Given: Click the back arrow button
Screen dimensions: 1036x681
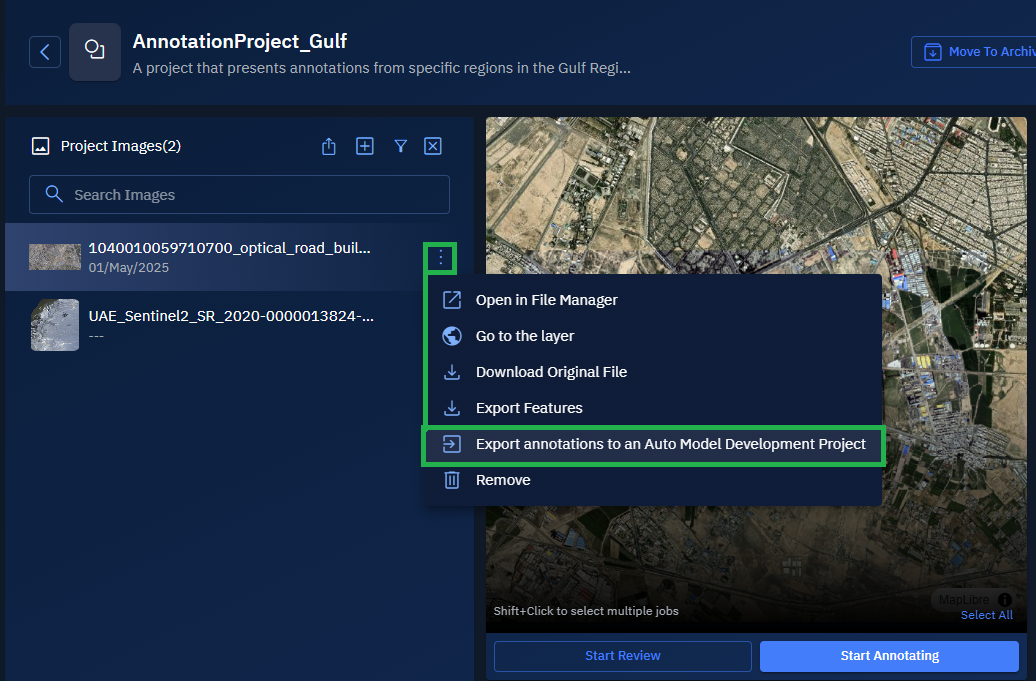Looking at the screenshot, I should pyautogui.click(x=45, y=52).
